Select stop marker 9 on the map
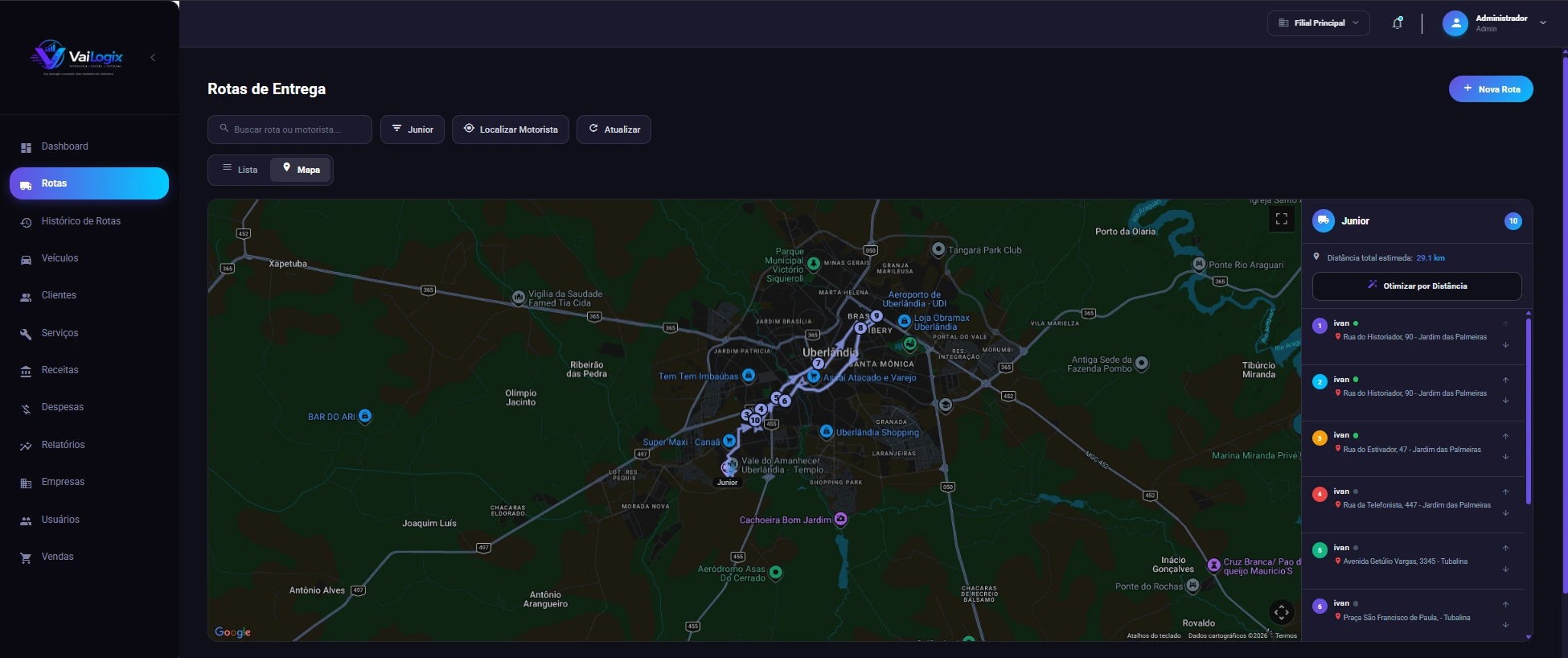1568x658 pixels. [876, 316]
